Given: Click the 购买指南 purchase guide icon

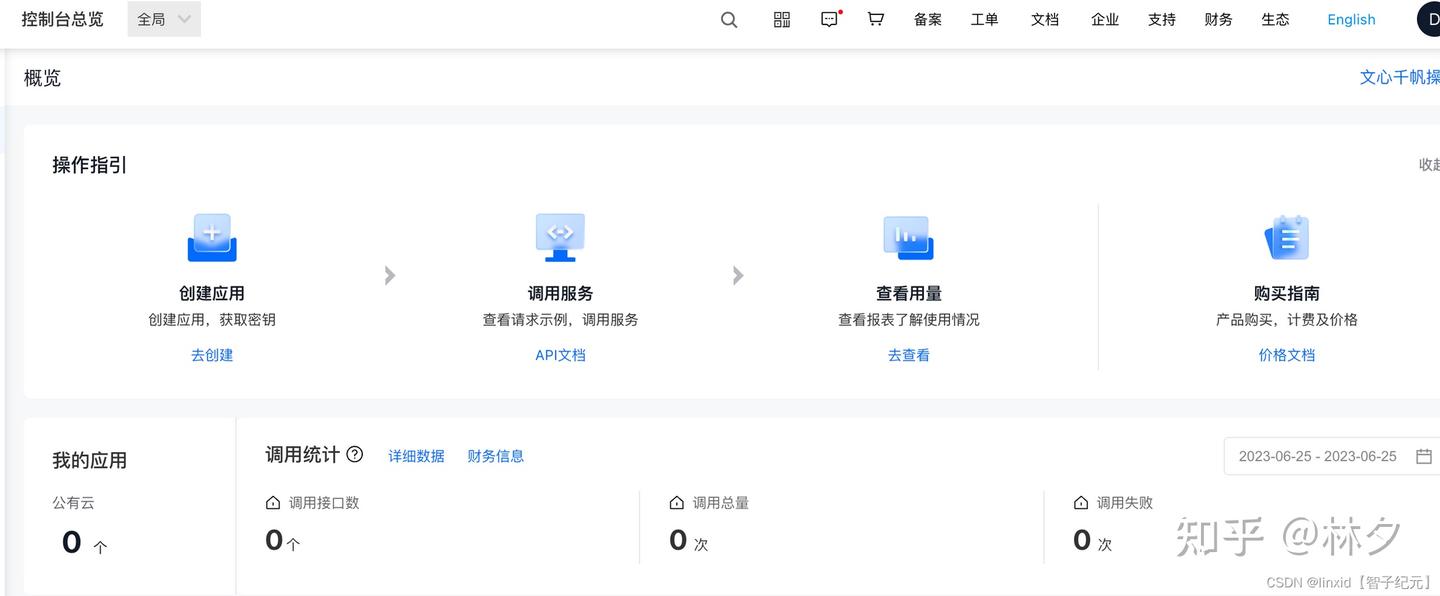Looking at the screenshot, I should 1286,237.
